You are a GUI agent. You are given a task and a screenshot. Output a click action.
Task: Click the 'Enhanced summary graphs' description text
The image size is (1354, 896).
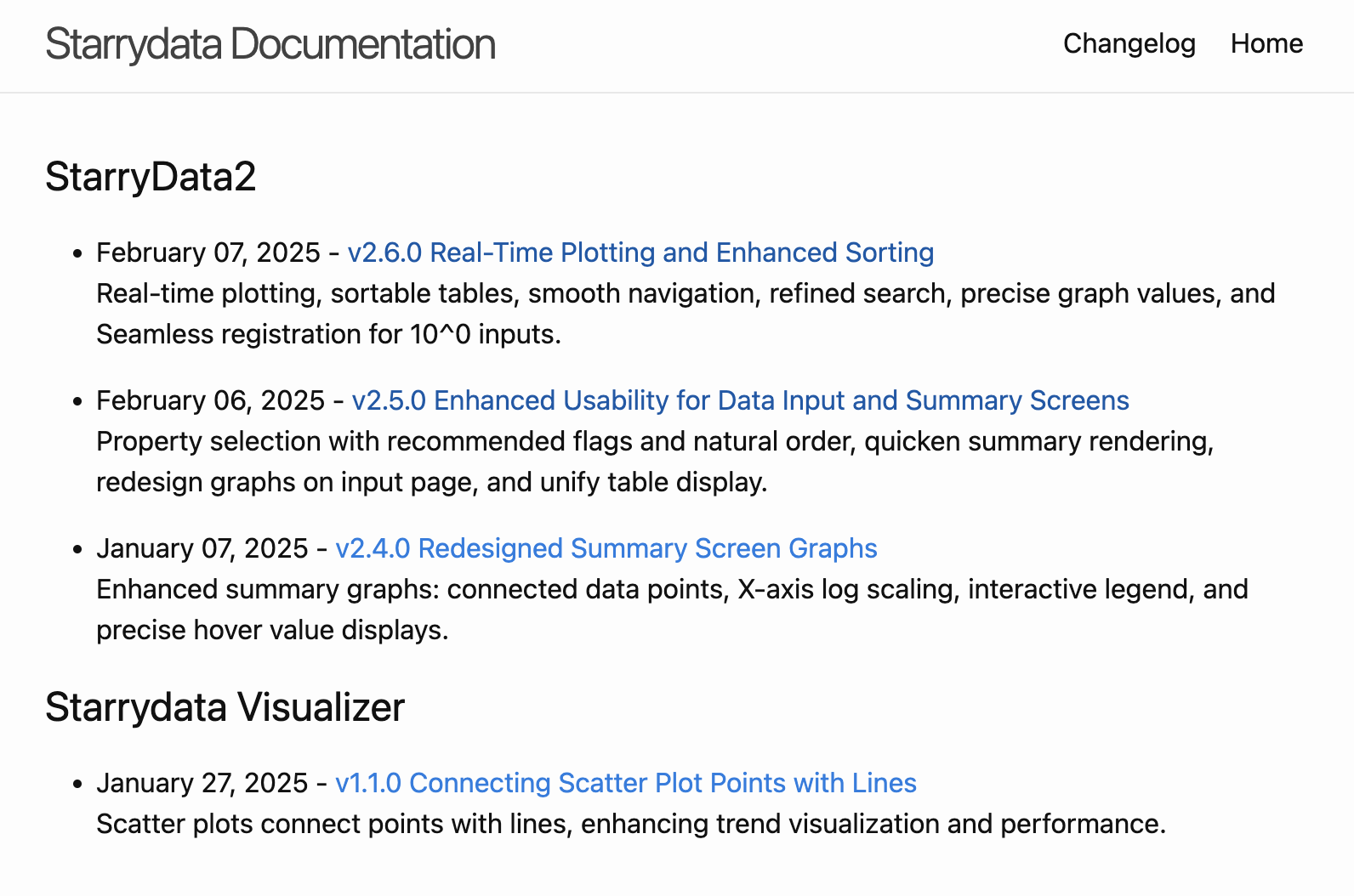672,610
